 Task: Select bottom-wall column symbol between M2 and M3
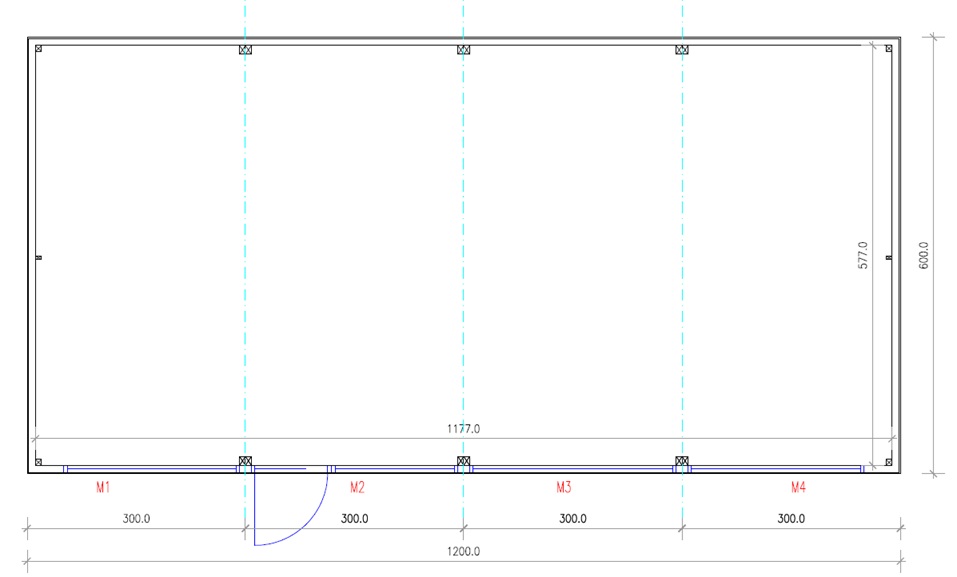[x=463, y=461]
